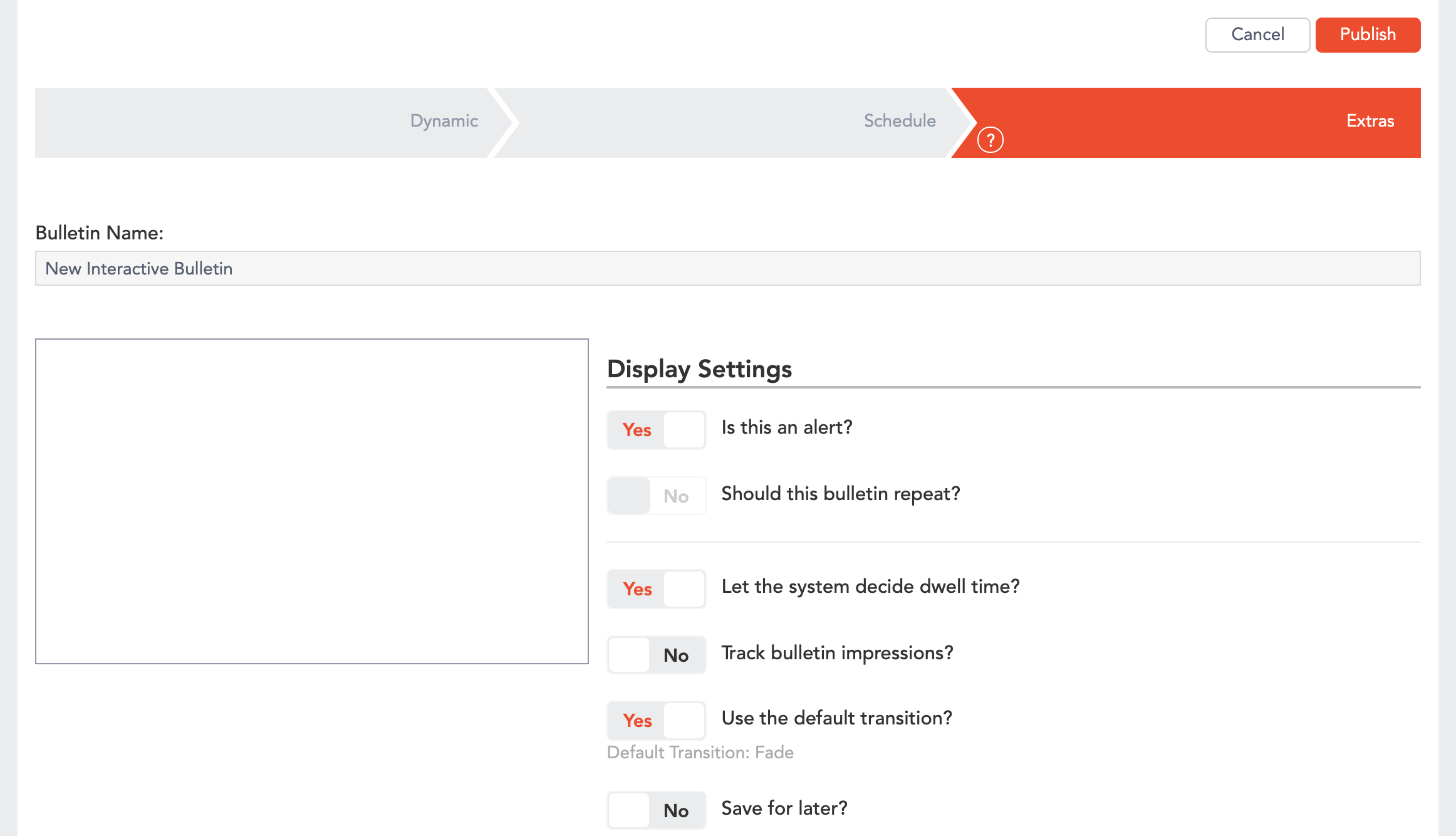Viewport: 1456px width, 836px height.
Task: Click the 'Default Transition: Fade' text
Action: 700,752
